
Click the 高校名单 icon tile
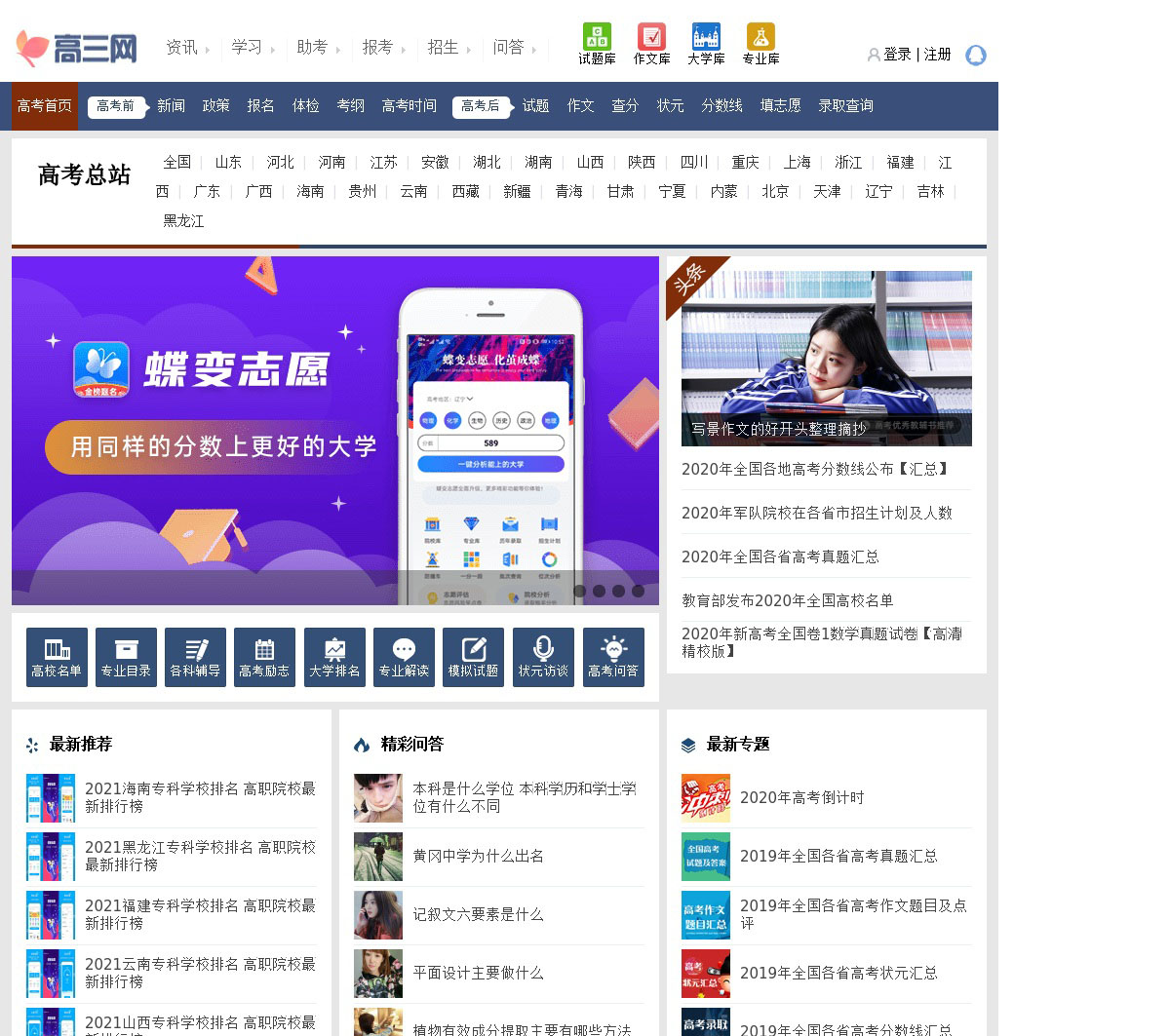57,657
